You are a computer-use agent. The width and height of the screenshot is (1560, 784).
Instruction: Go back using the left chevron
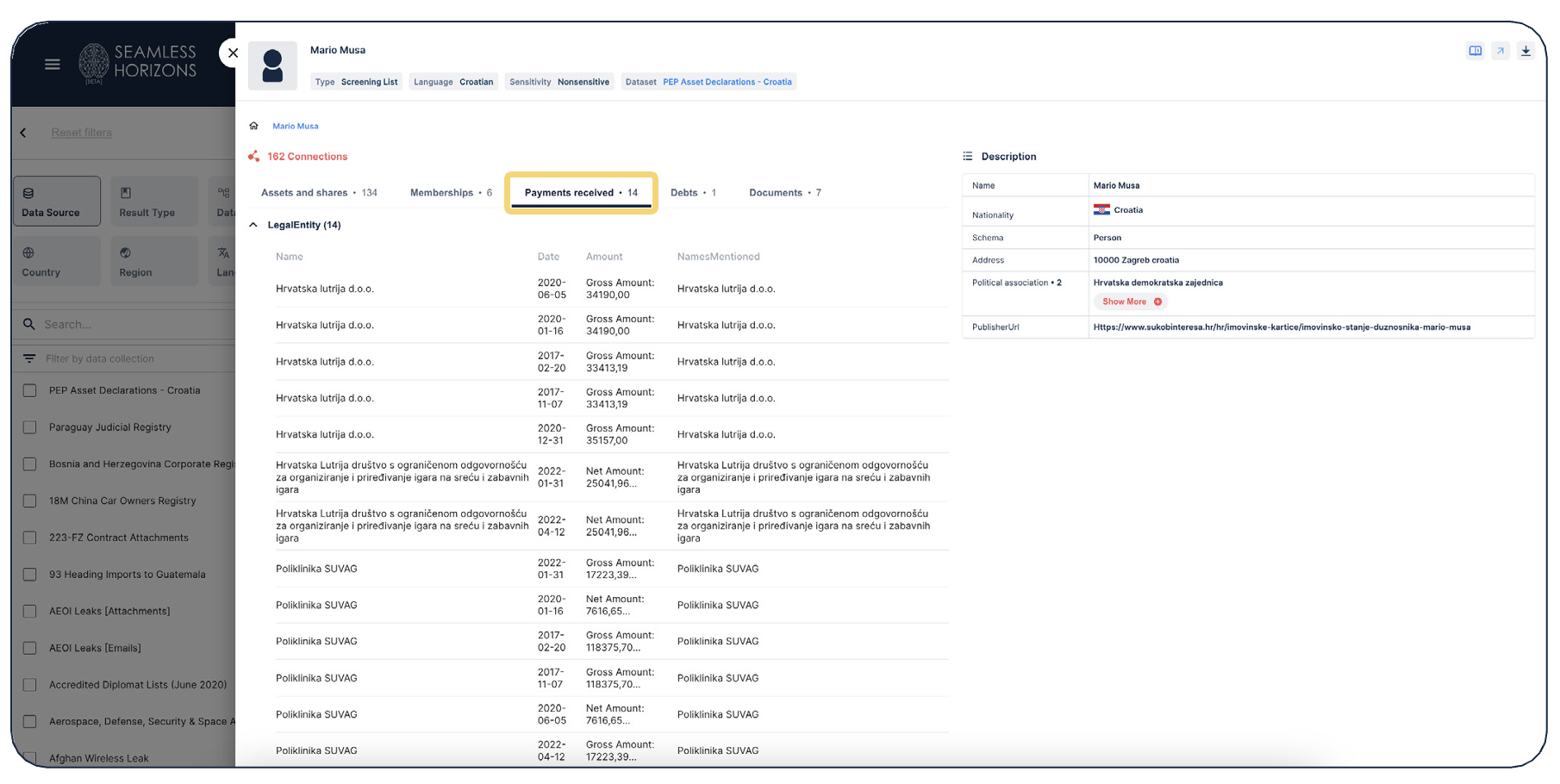point(23,133)
